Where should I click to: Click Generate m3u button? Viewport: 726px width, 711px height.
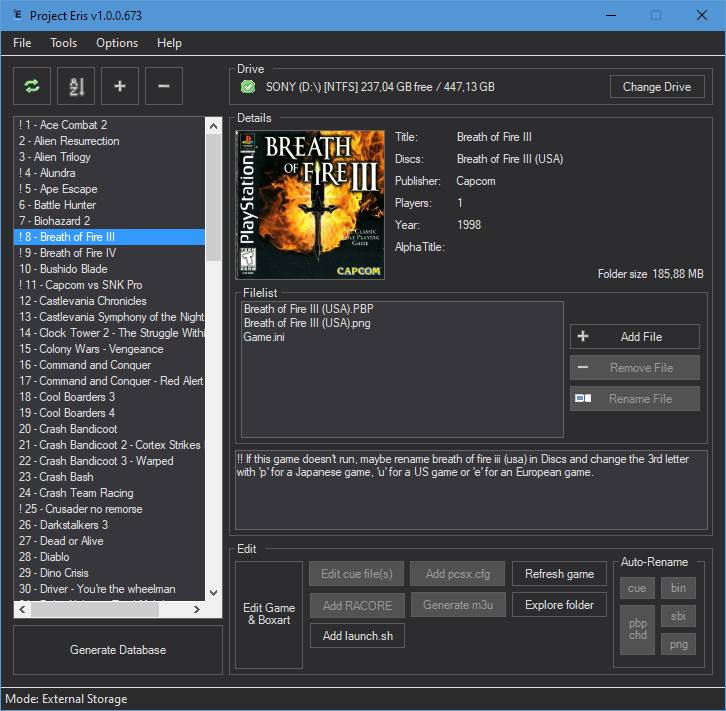click(458, 605)
